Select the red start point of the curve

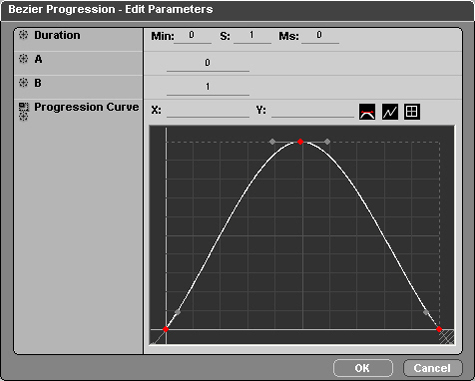pos(166,329)
